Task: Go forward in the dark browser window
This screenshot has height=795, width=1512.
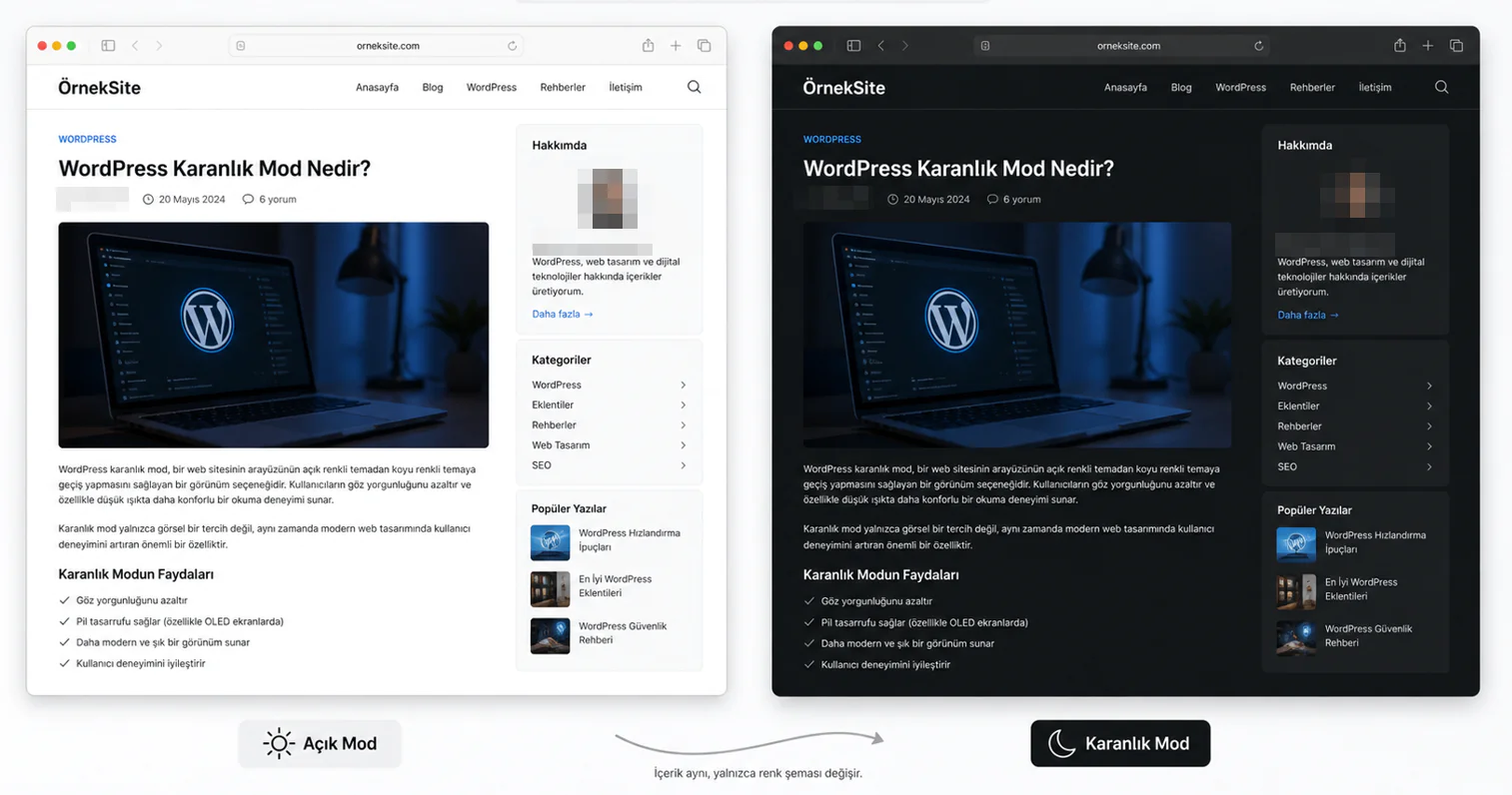Action: point(905,46)
